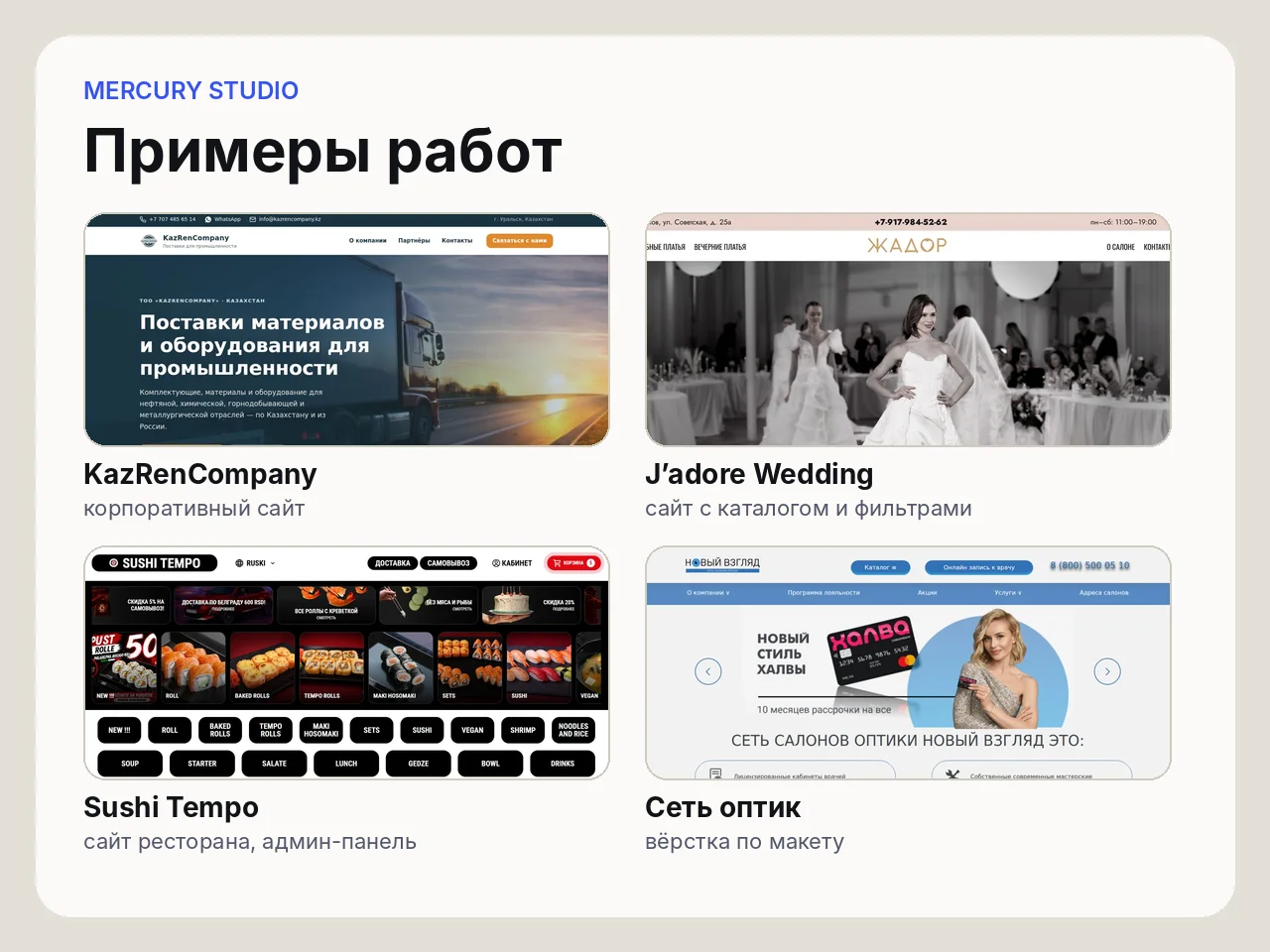Open Адреса салонов in blue navbar
The width and height of the screenshot is (1270, 952).
pos(1103,593)
